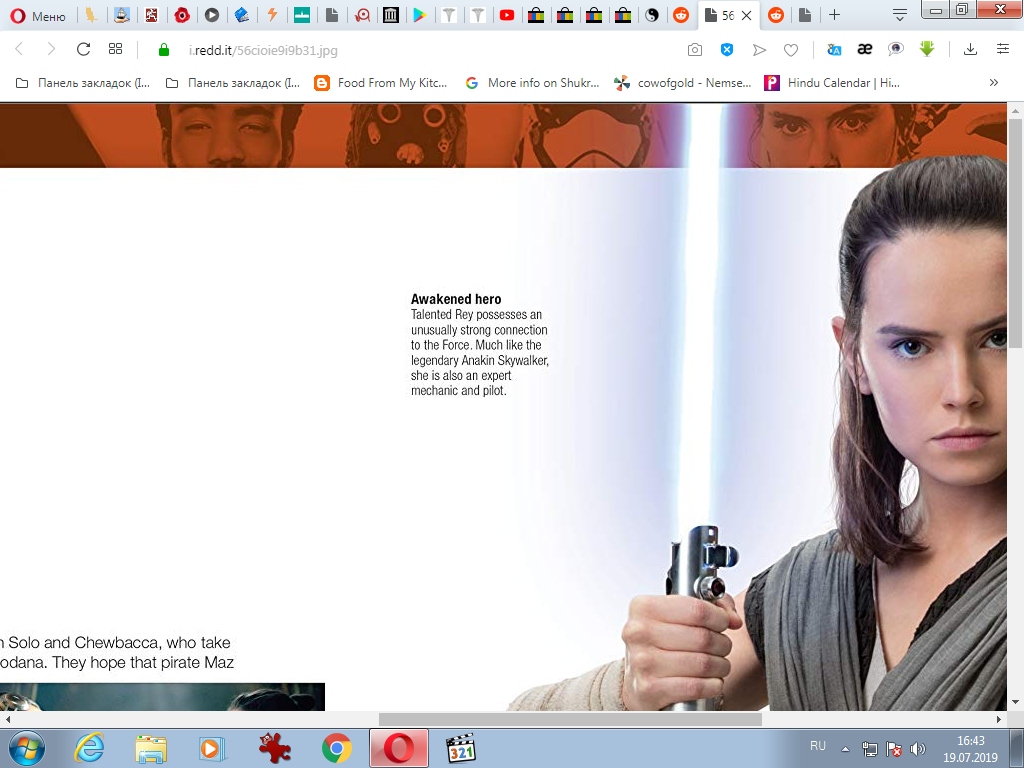Click the vertical scrollbar up arrow
1024x768 pixels.
[x=1016, y=111]
